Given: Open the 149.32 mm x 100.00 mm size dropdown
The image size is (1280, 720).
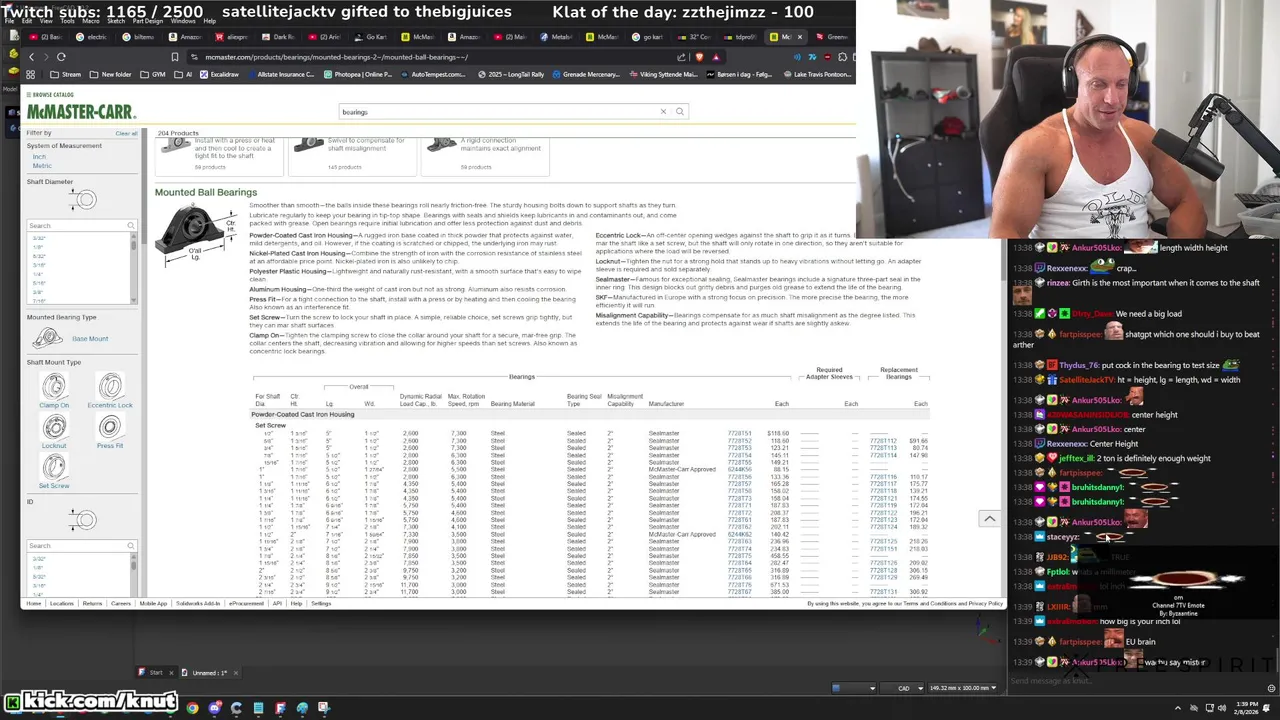Looking at the screenshot, I should [962, 688].
